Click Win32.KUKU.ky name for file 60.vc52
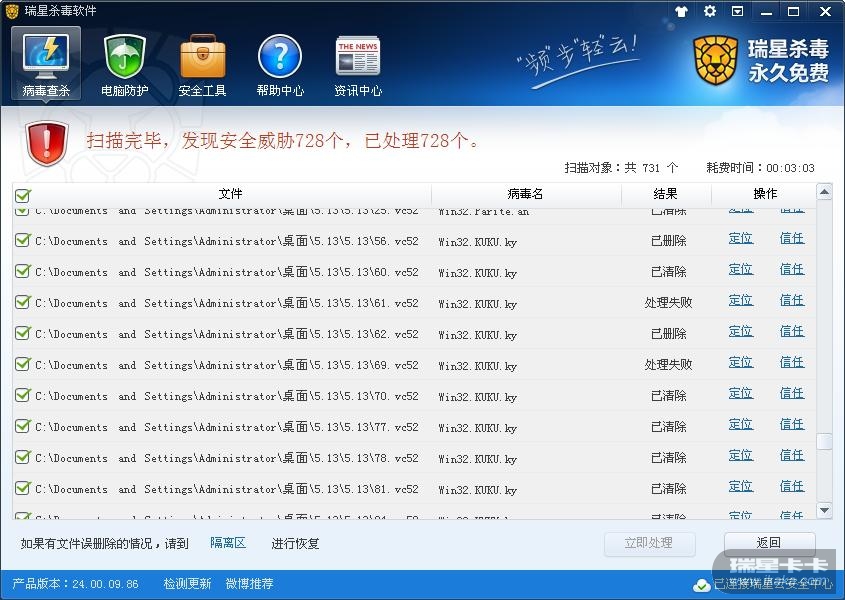 point(477,273)
